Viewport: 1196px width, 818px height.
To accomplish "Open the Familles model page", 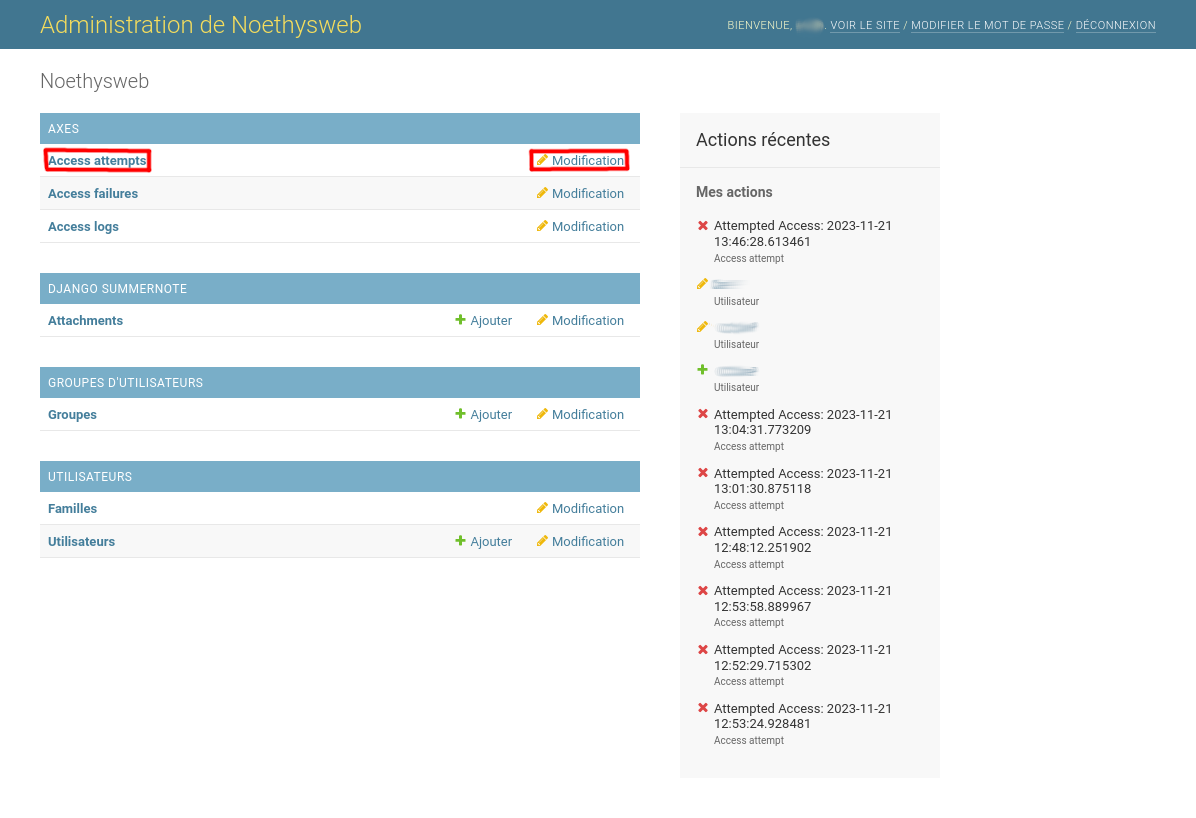I will pos(72,508).
